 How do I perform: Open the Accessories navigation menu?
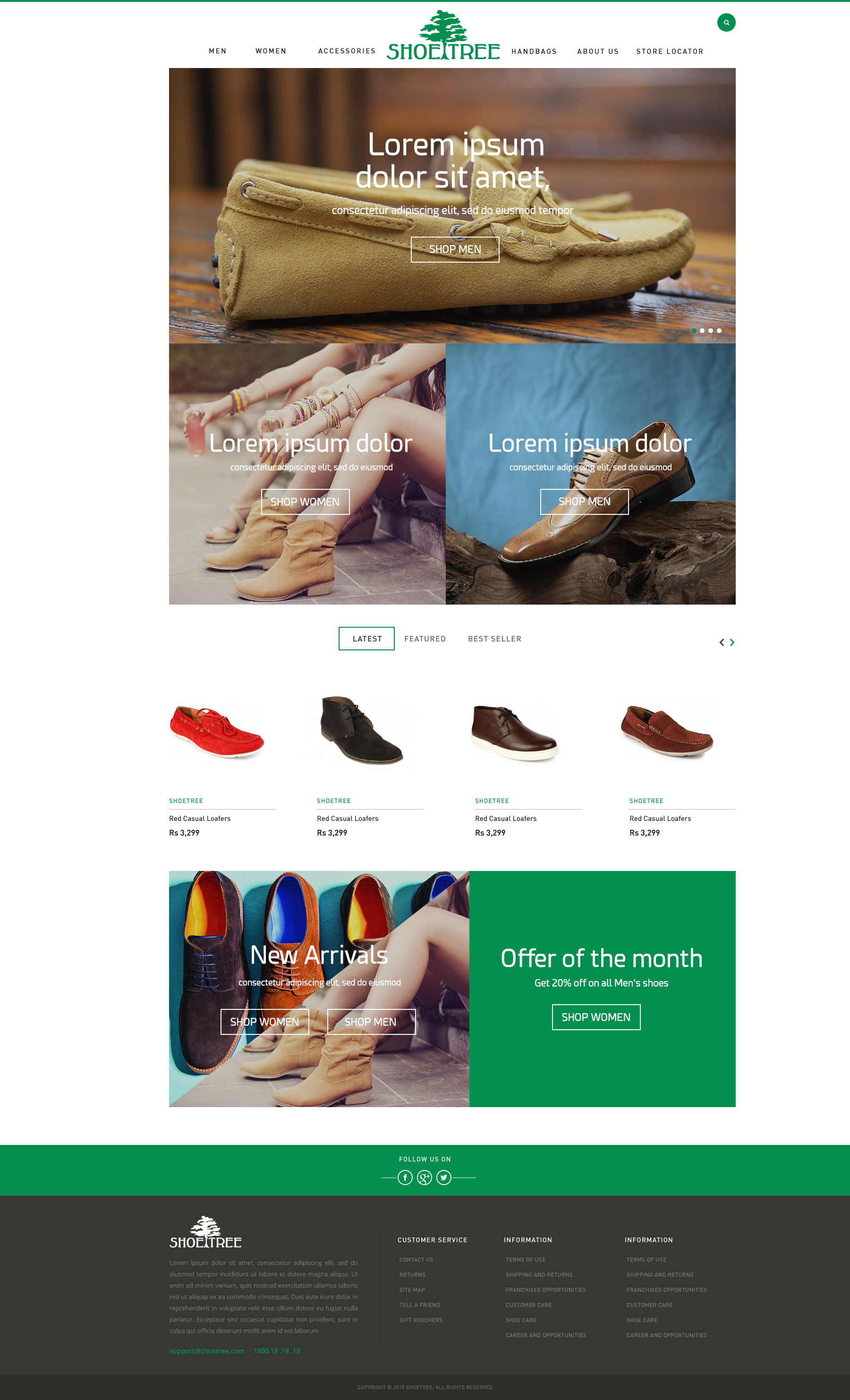pos(347,51)
